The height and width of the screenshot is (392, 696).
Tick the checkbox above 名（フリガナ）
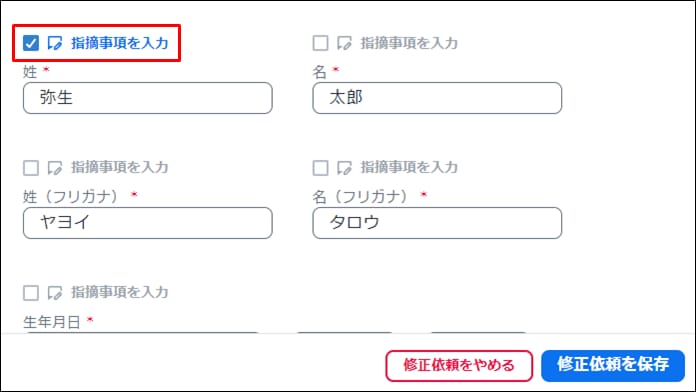[320, 168]
